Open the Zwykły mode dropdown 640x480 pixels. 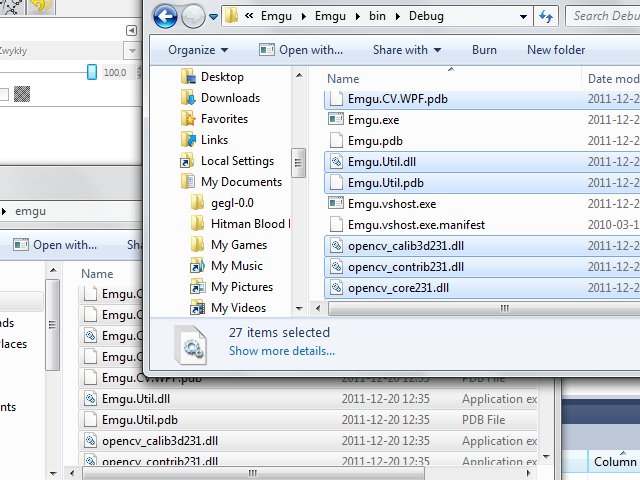[132, 51]
